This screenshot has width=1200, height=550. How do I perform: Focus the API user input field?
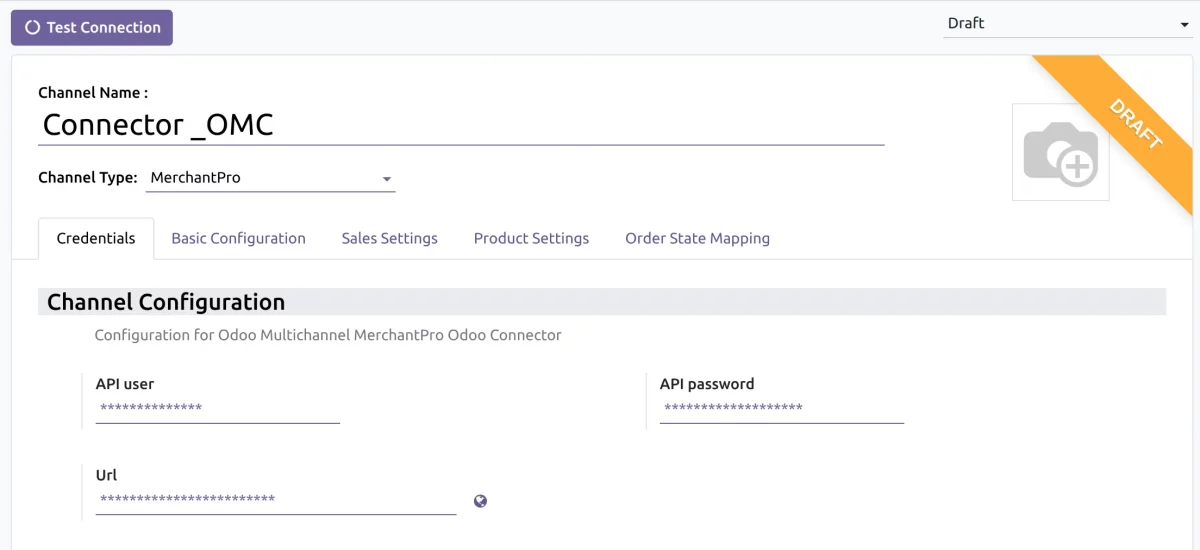(x=217, y=409)
